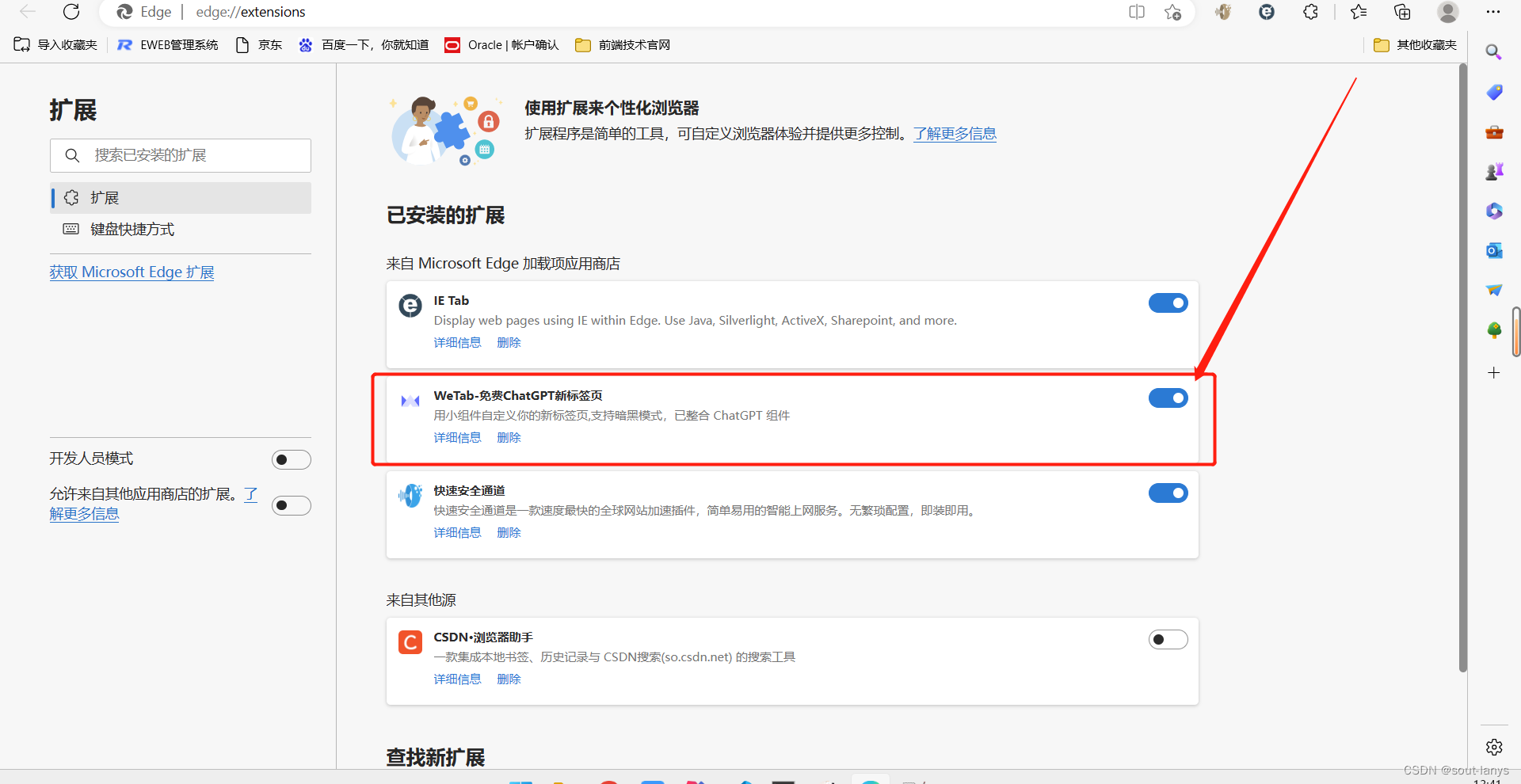Click 删除 for IE Tab

tap(509, 343)
